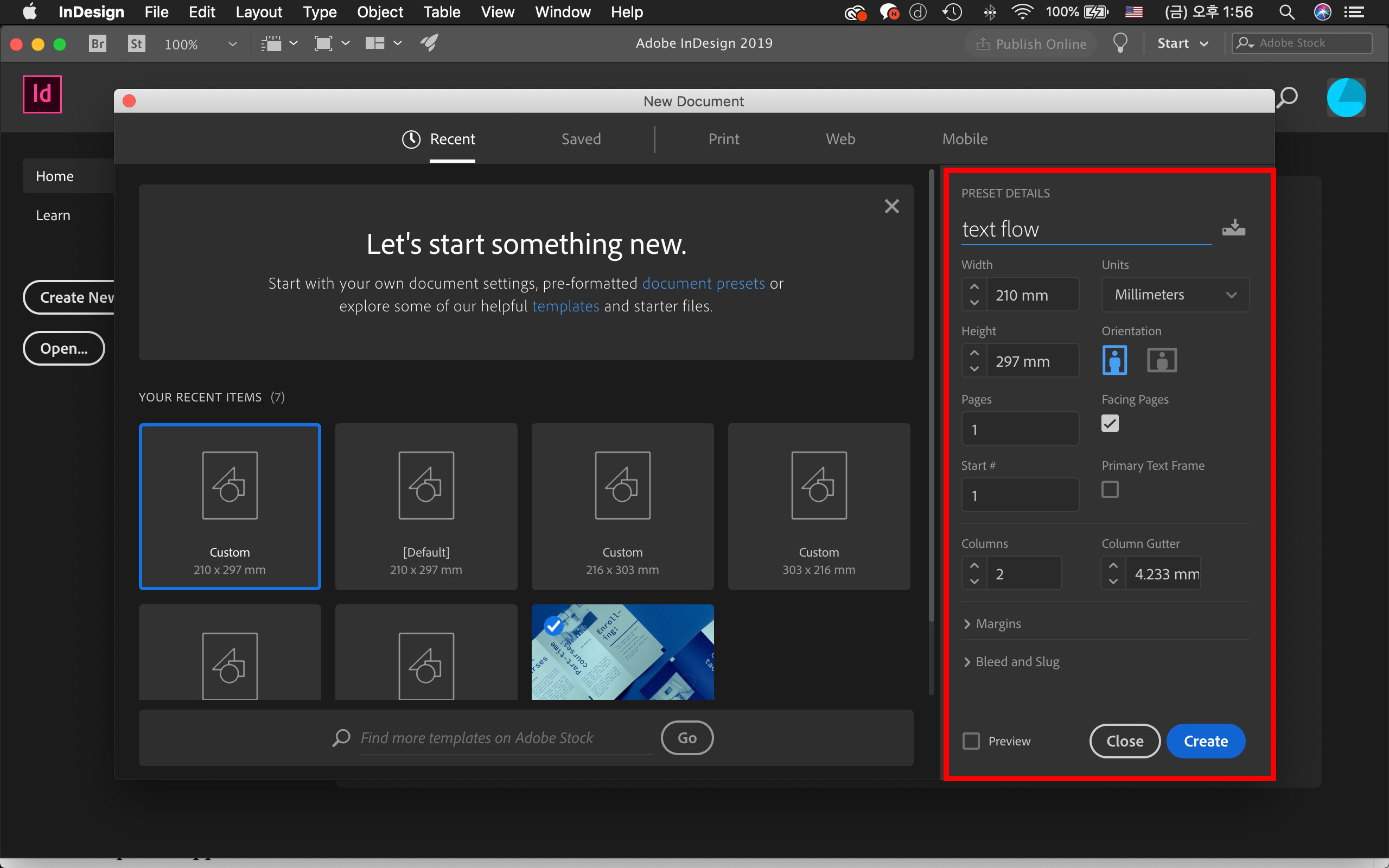Open View Options dropdown in toolbar
Screen dimensions: 1389x868
[x=279, y=43]
